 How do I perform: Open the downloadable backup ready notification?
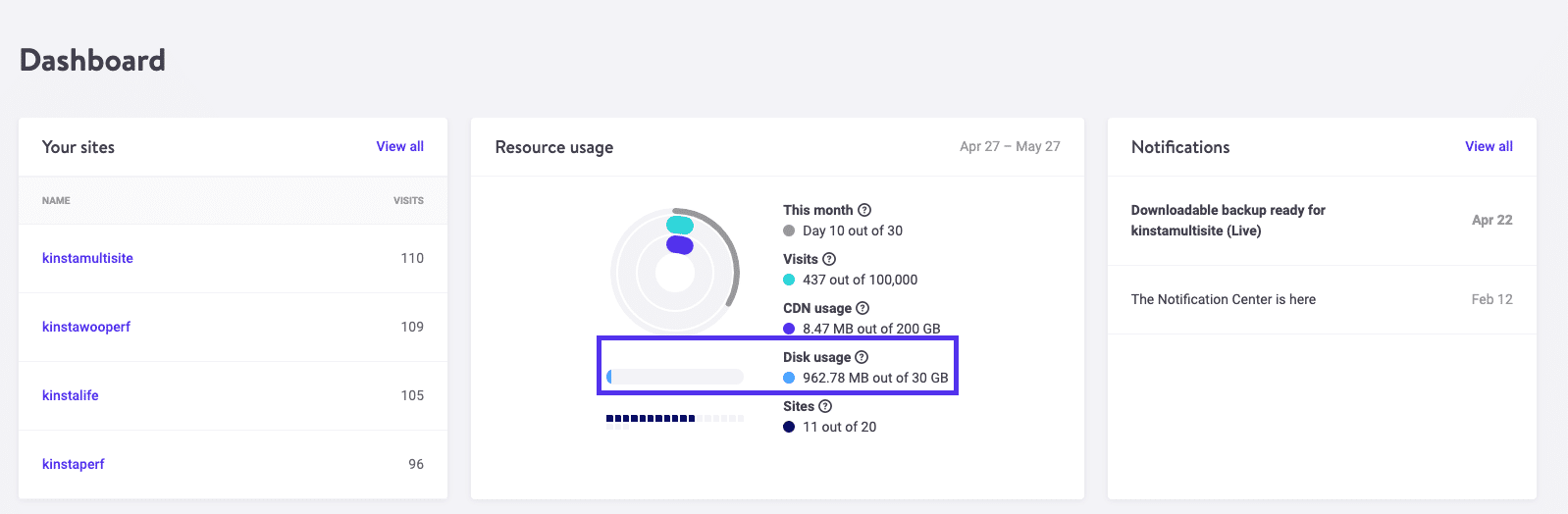click(1228, 221)
